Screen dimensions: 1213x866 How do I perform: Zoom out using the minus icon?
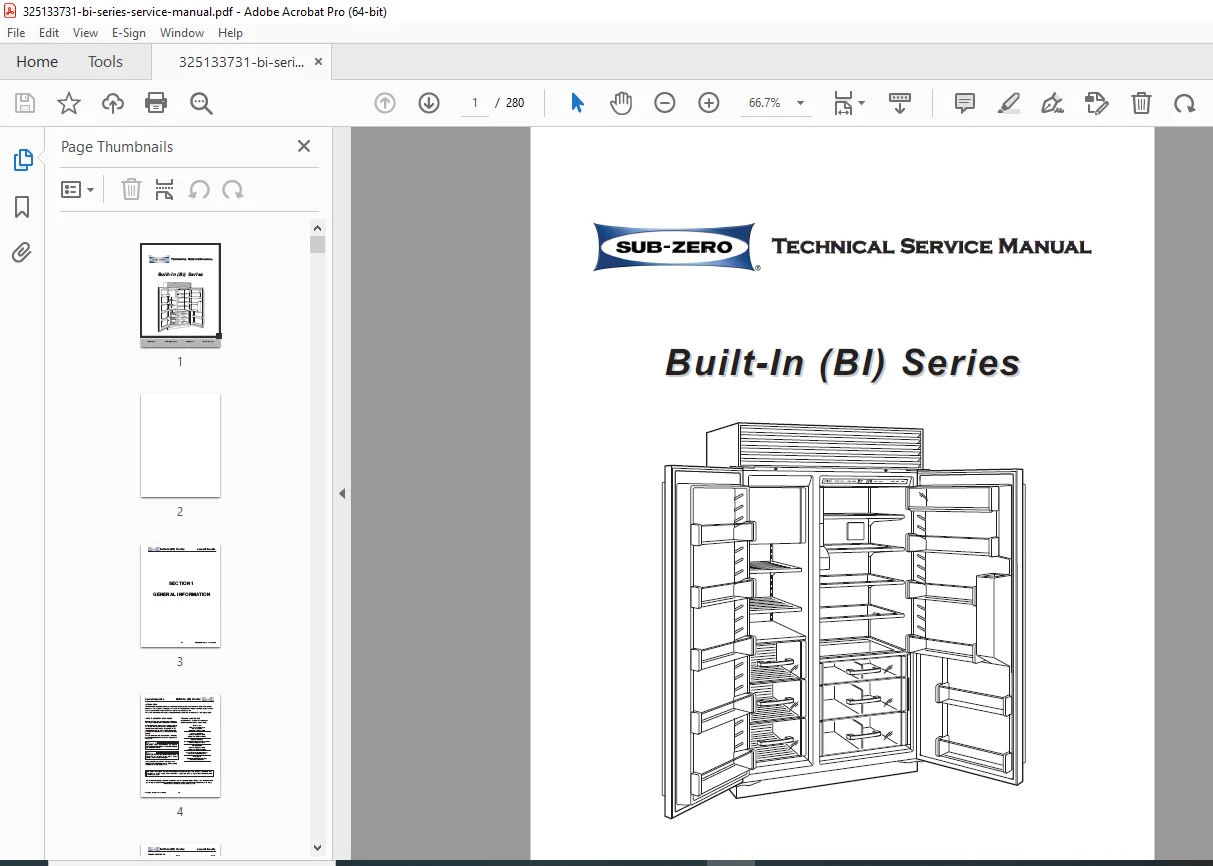pyautogui.click(x=665, y=103)
